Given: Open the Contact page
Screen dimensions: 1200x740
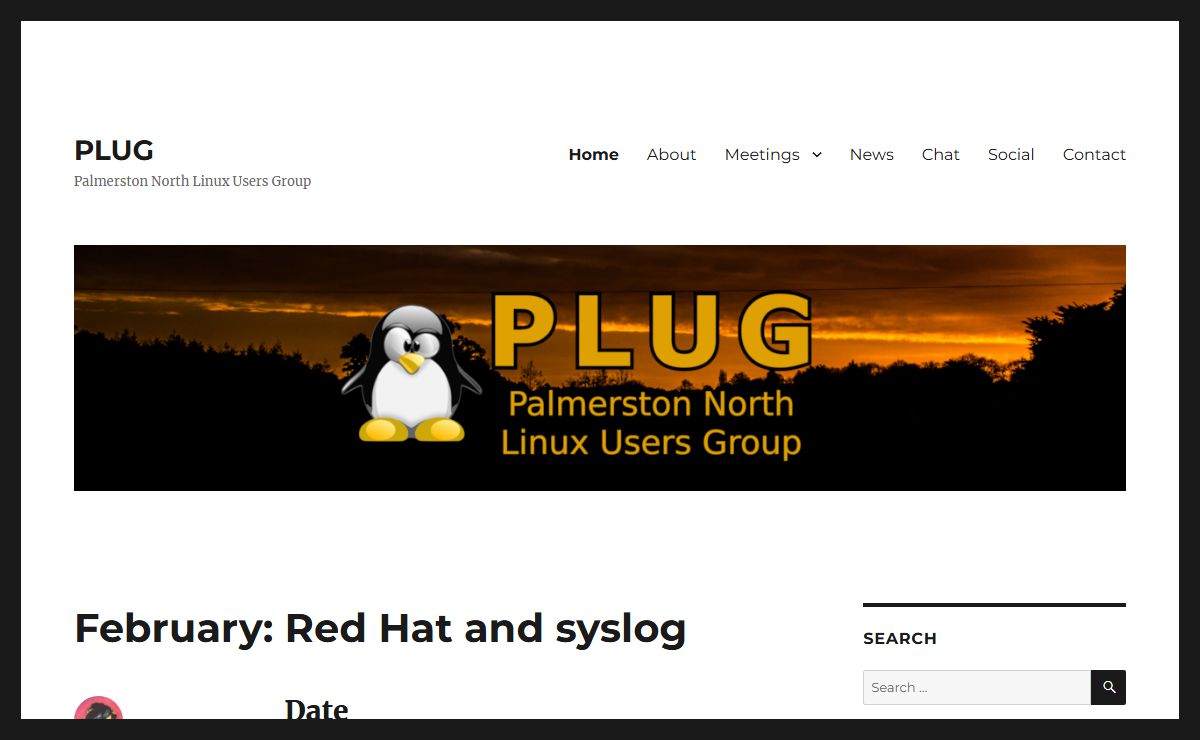Looking at the screenshot, I should pyautogui.click(x=1094, y=154).
